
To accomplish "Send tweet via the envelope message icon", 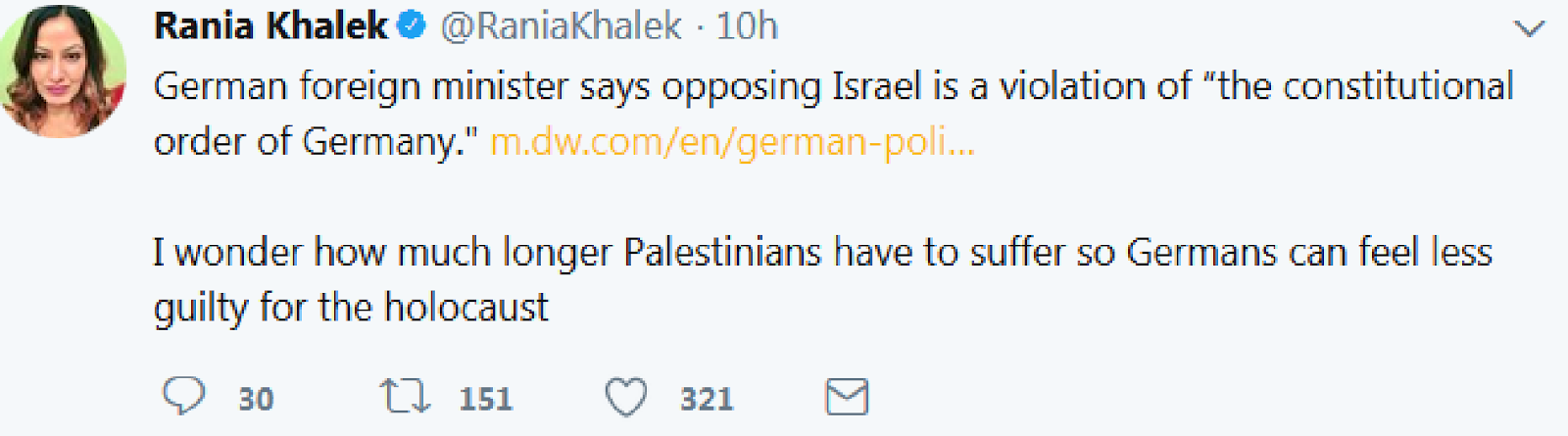I will [x=847, y=397].
